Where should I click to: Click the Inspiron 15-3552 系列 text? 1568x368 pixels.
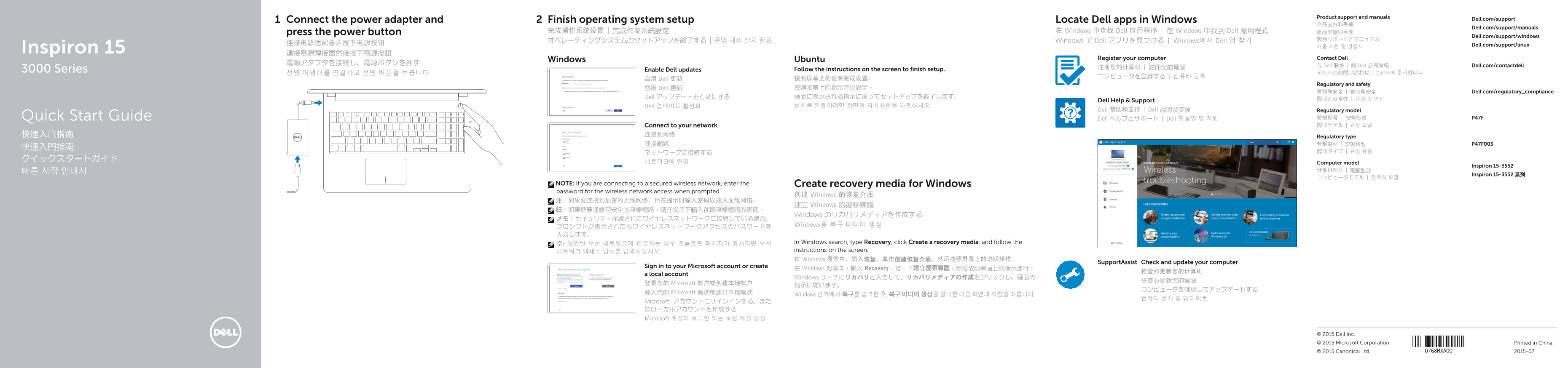pos(1498,175)
